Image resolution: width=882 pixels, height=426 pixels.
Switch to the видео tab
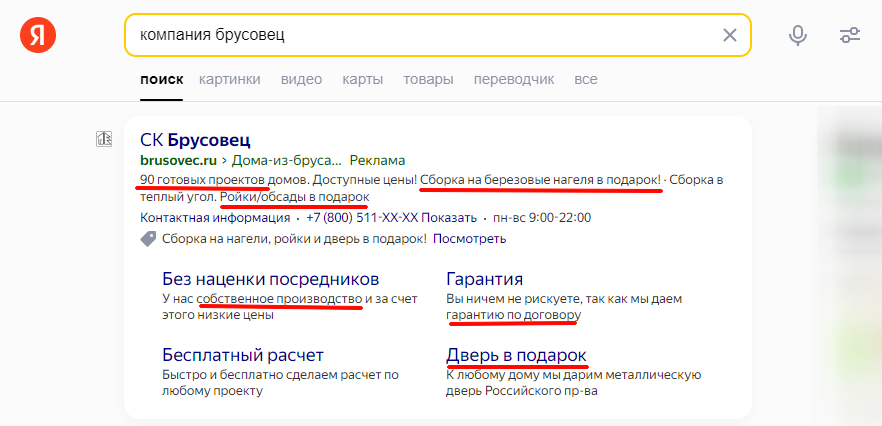[x=302, y=79]
